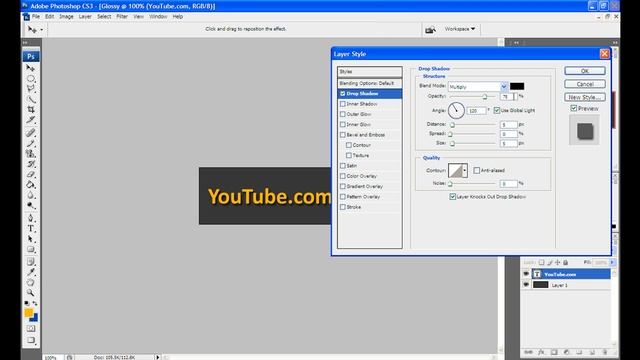Hide Layer 1 with eye icon

pyautogui.click(x=526, y=285)
